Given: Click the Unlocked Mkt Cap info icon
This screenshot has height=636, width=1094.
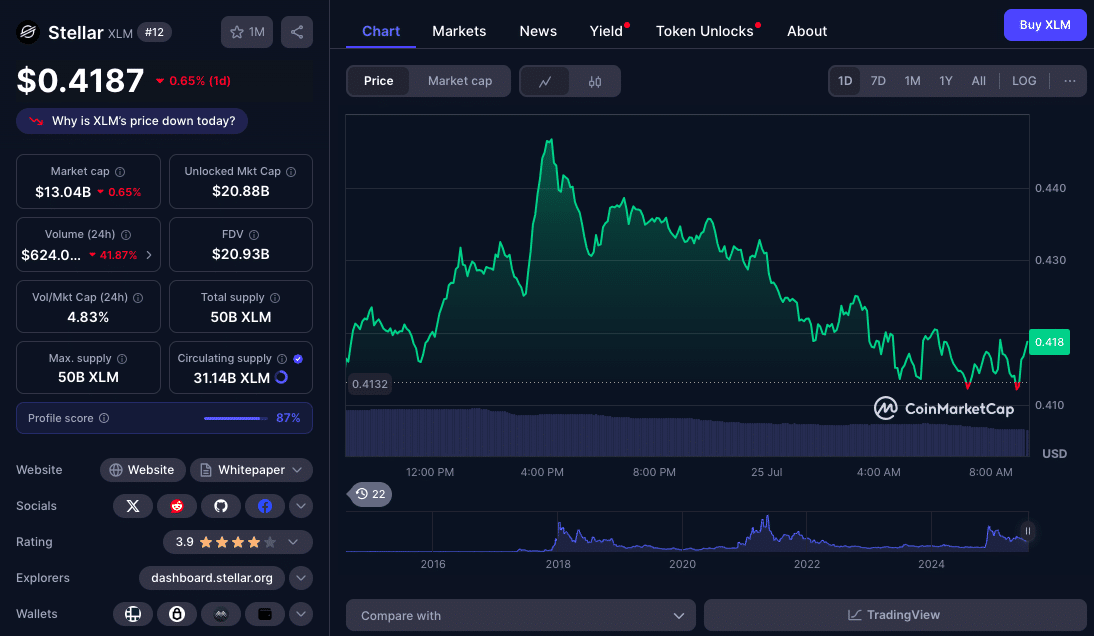Looking at the screenshot, I should pyautogui.click(x=291, y=172).
